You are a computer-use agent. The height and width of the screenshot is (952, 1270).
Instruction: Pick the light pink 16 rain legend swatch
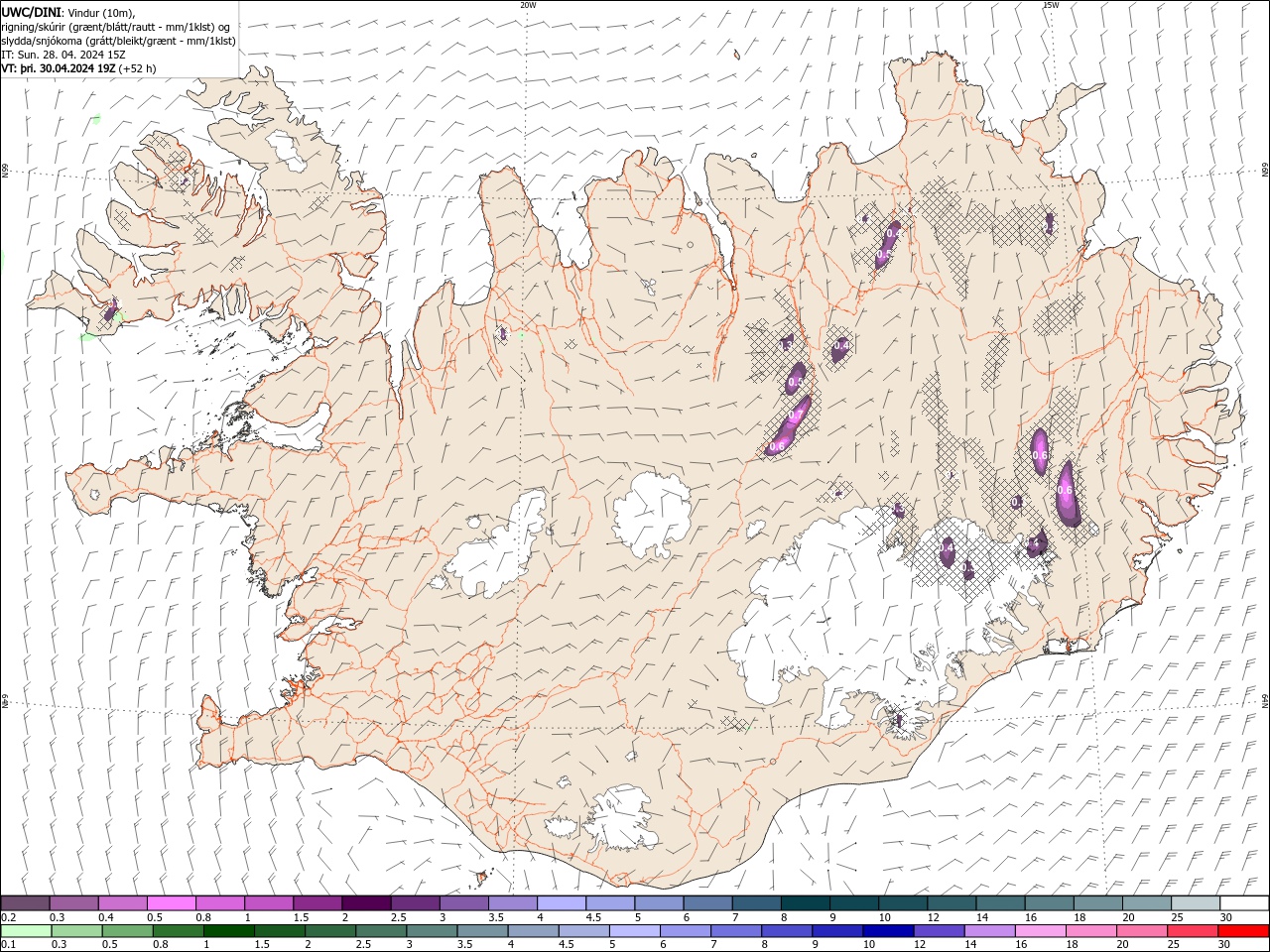tap(1041, 931)
